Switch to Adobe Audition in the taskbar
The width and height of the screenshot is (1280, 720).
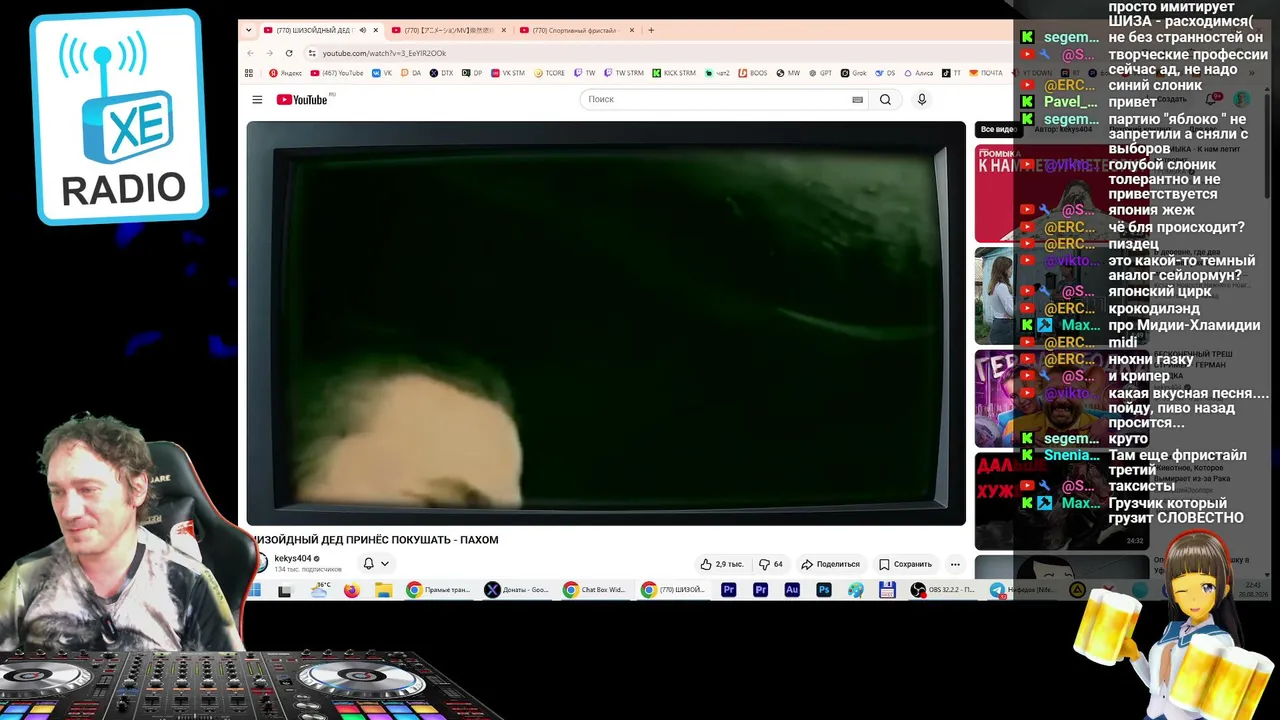792,590
